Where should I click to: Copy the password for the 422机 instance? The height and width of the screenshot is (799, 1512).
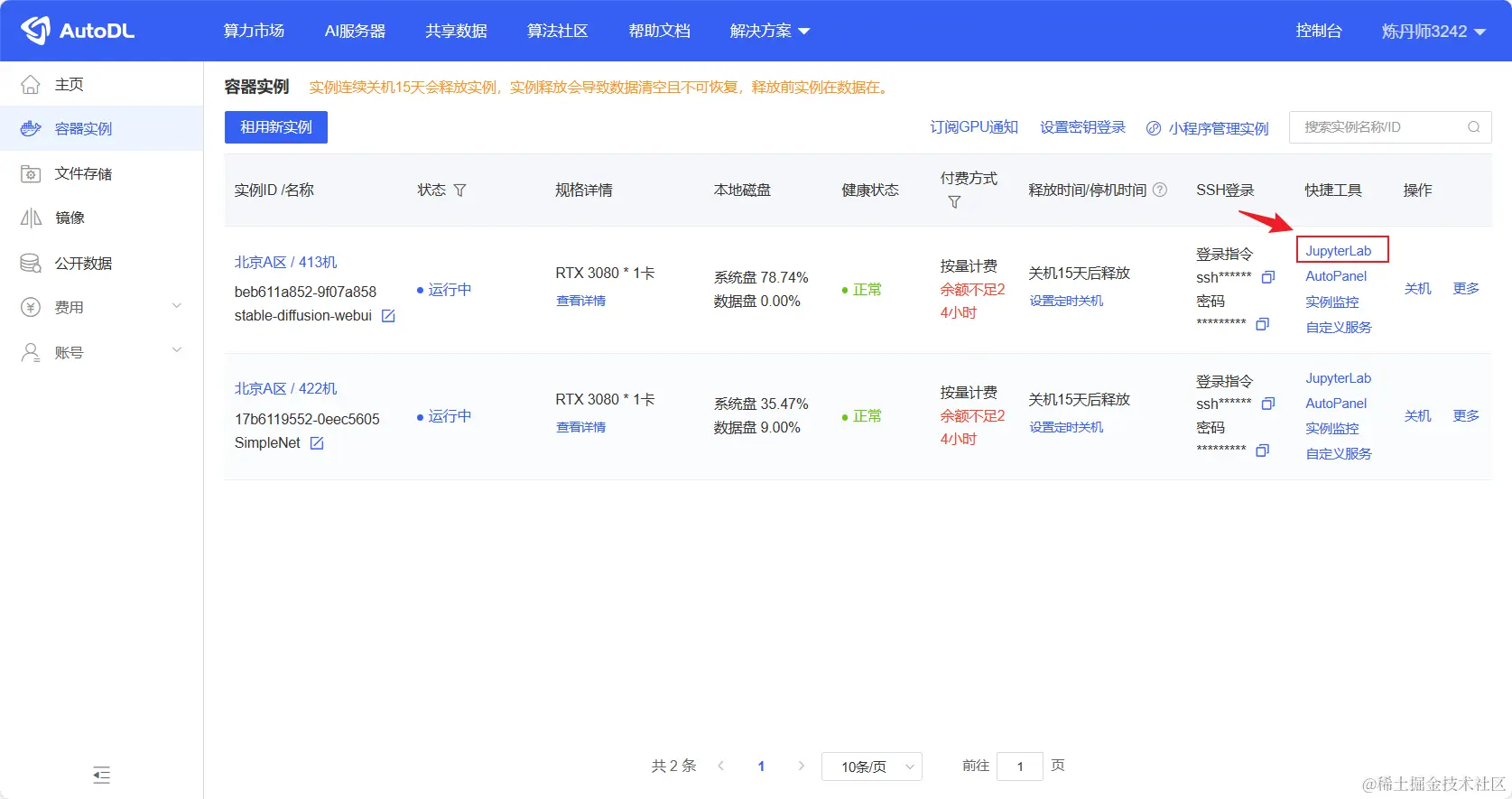click(1262, 450)
